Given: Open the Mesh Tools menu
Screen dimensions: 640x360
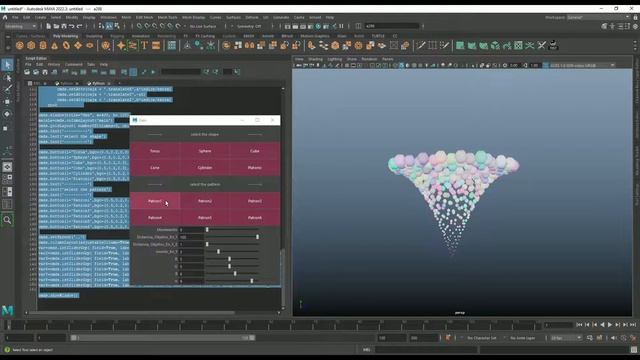Looking at the screenshot, I should [167, 18].
